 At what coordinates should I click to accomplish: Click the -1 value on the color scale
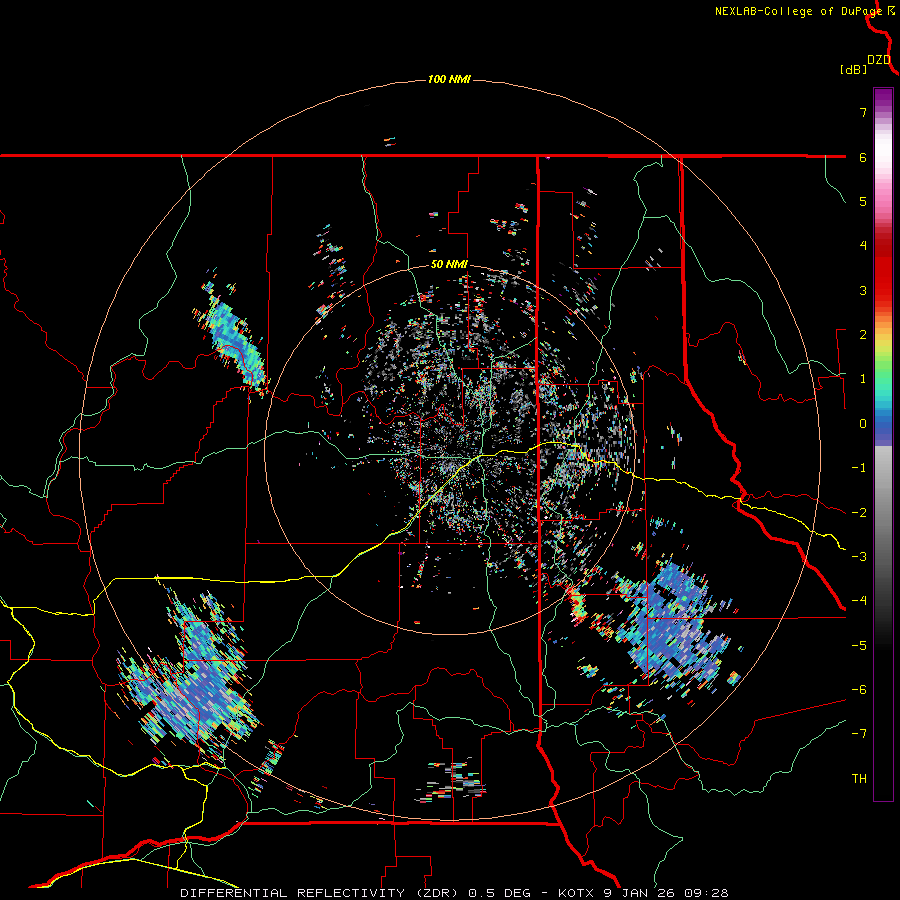point(859,468)
